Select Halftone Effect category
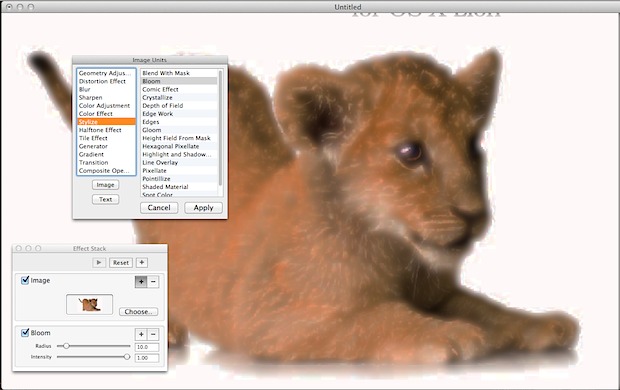Viewport: 620px width, 390px height. [106, 130]
